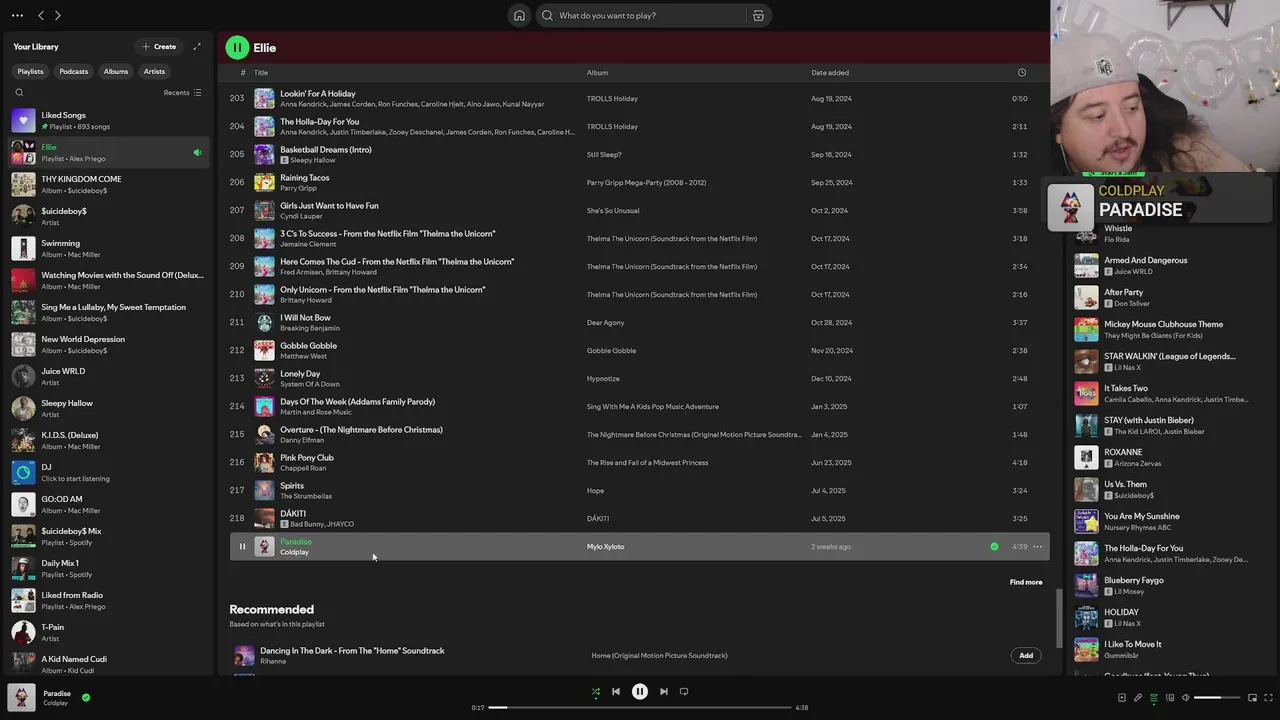Select track Gobble Gobble
The width and height of the screenshot is (1280, 720).
click(x=639, y=350)
